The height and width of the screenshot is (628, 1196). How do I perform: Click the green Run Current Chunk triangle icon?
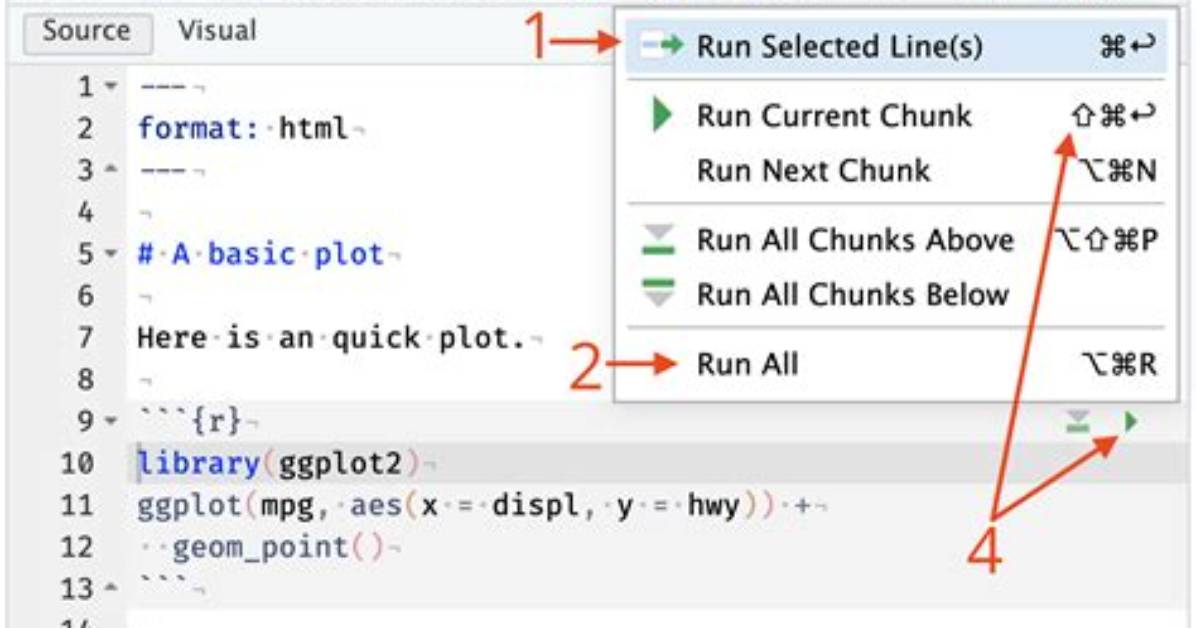(x=662, y=116)
